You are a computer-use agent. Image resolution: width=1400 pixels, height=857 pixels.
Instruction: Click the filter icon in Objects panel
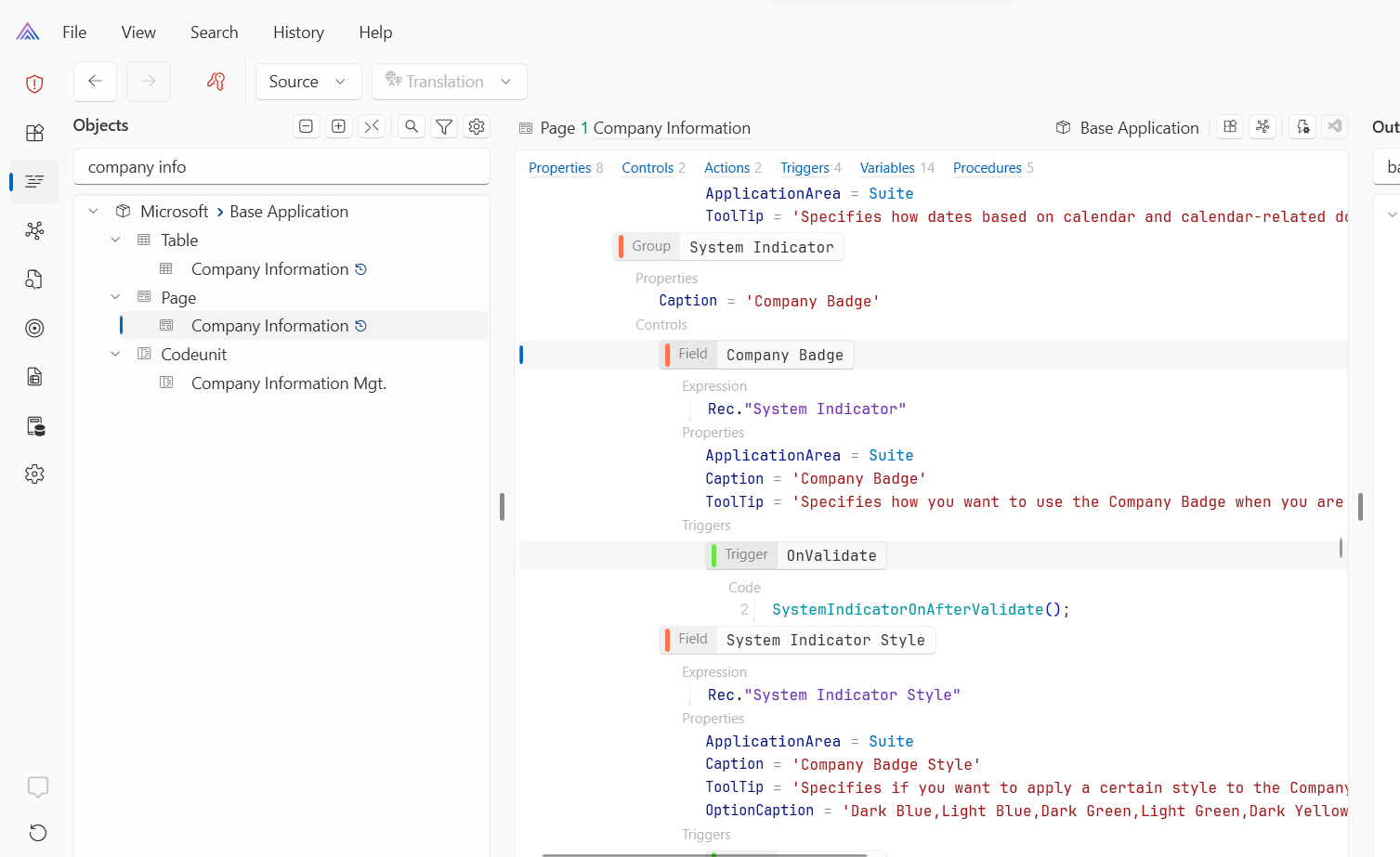[444, 127]
